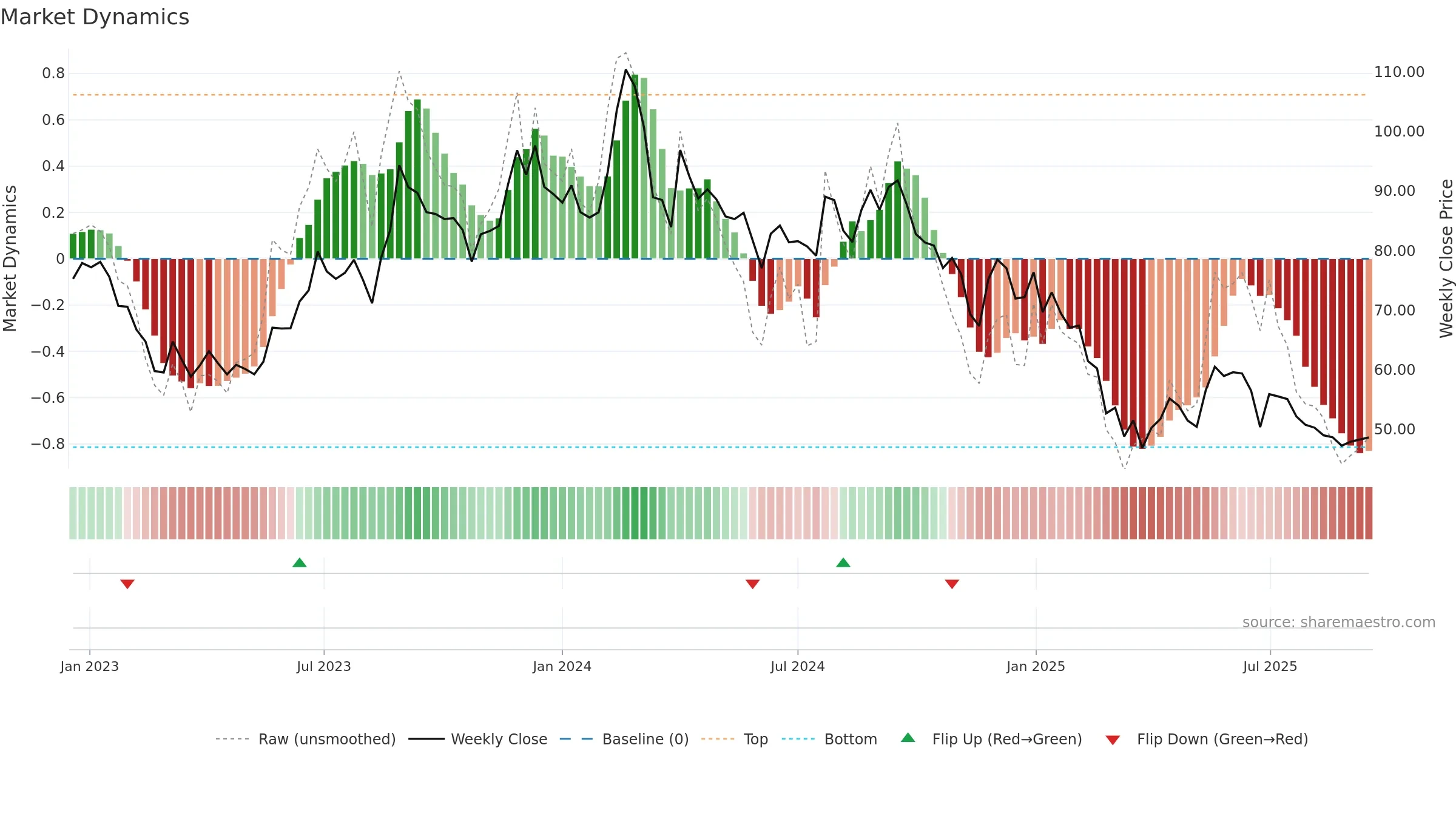Click the 90.00 price axis value
This screenshot has width=1456, height=819.
pos(1395,191)
